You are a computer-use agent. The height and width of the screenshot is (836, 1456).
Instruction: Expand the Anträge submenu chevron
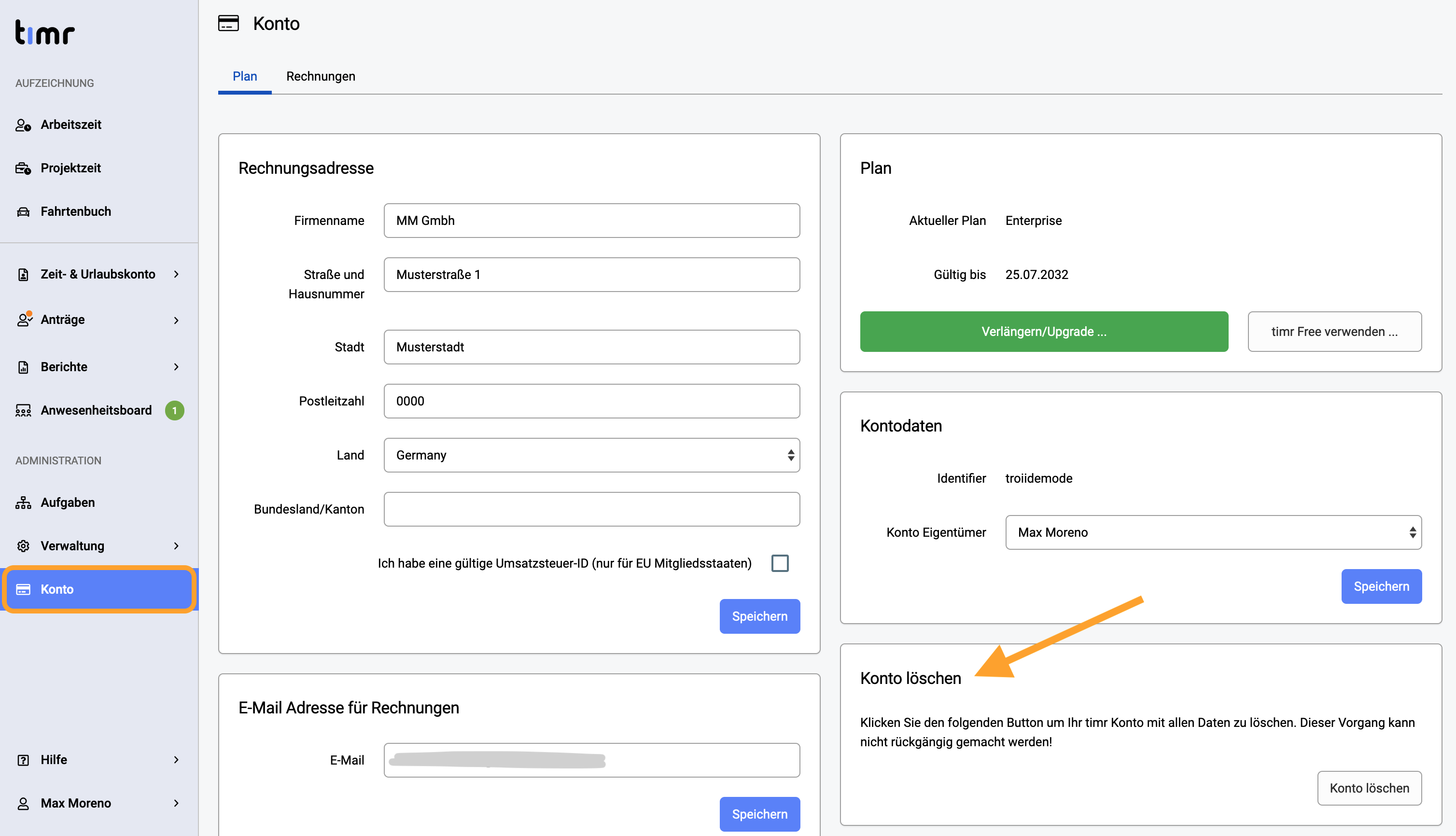pyautogui.click(x=176, y=320)
